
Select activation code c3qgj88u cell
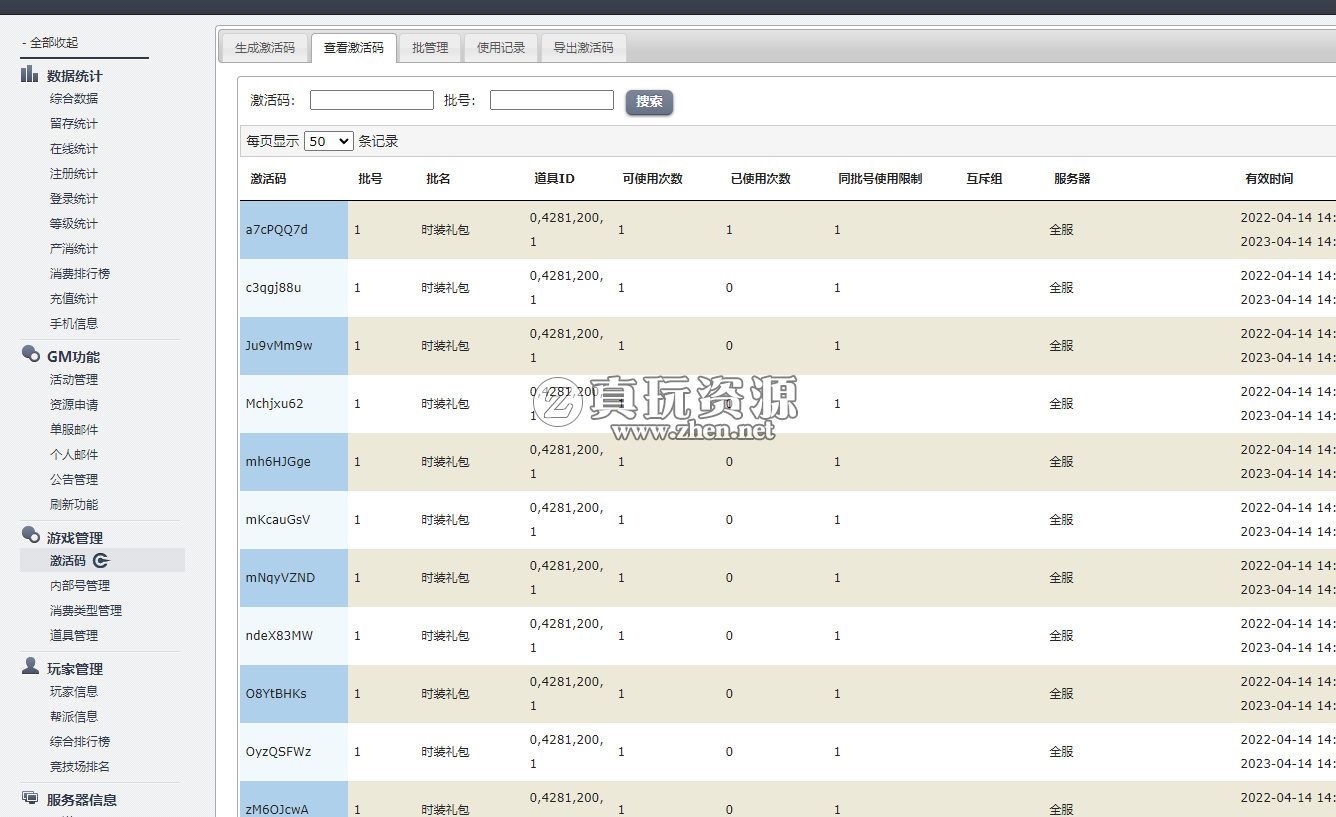pyautogui.click(x=294, y=288)
